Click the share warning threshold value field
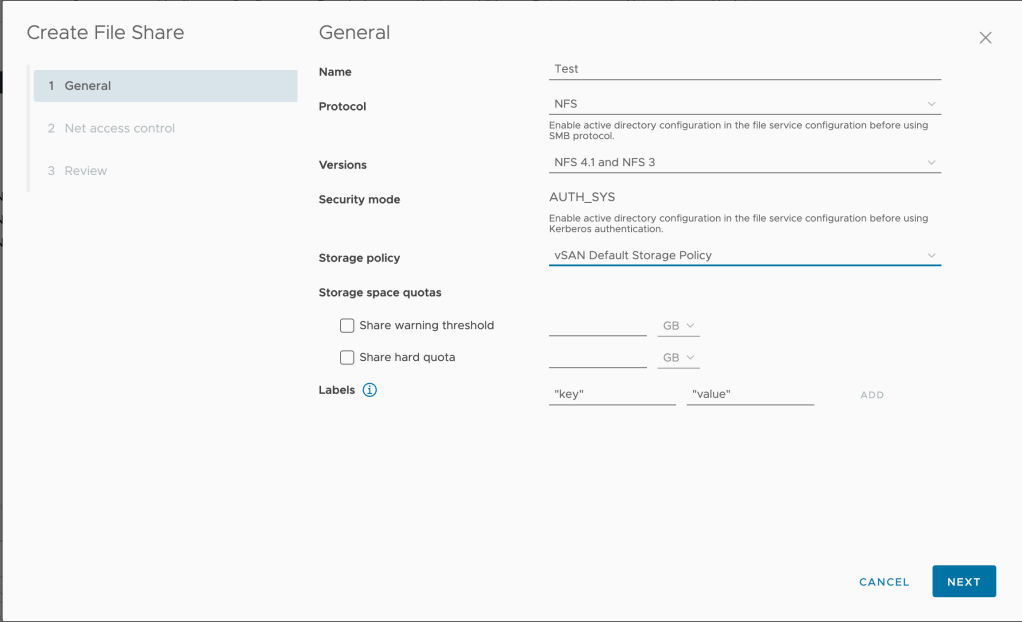This screenshot has height=622, width=1022. pos(597,325)
